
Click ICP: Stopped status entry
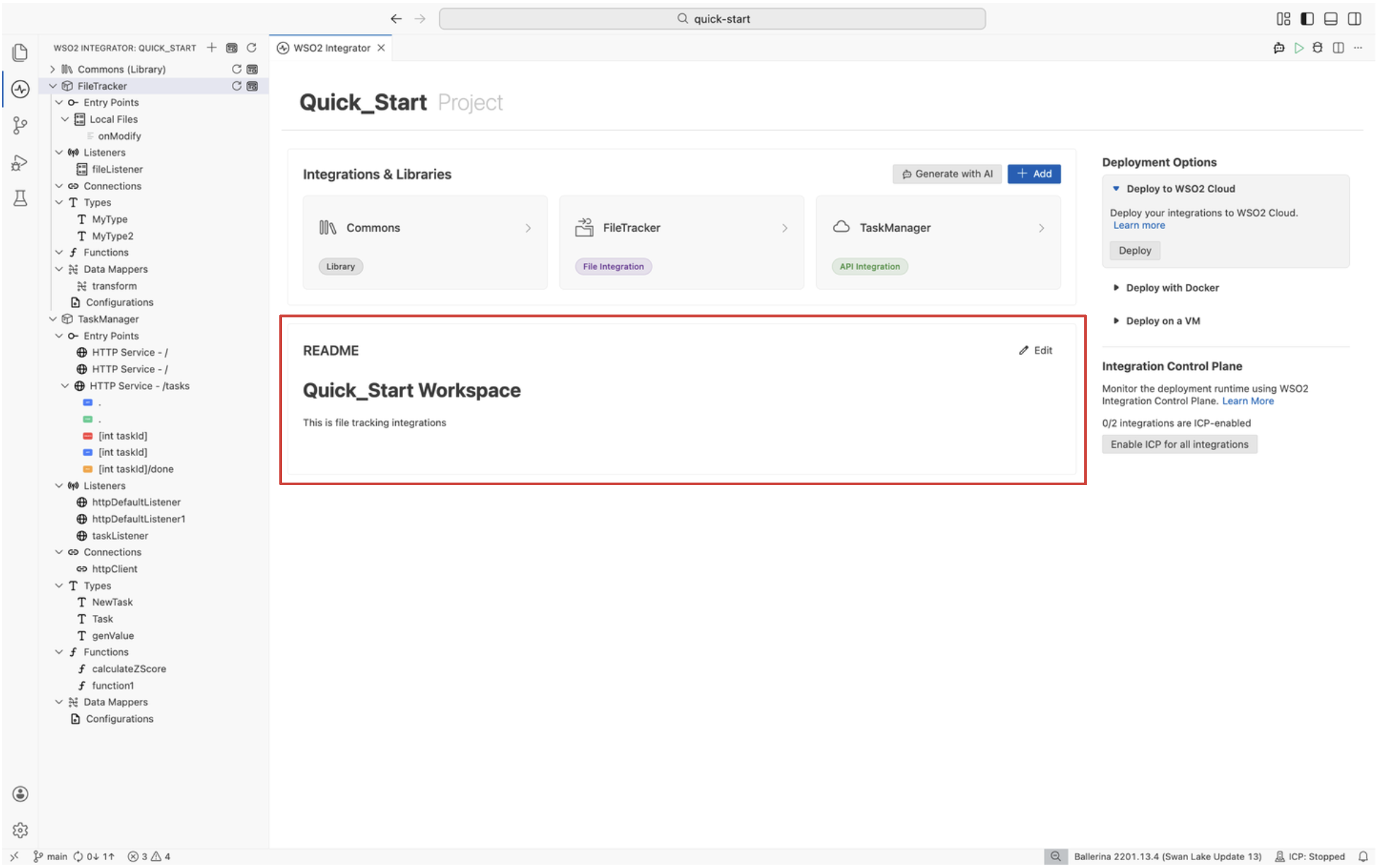tap(1310, 857)
